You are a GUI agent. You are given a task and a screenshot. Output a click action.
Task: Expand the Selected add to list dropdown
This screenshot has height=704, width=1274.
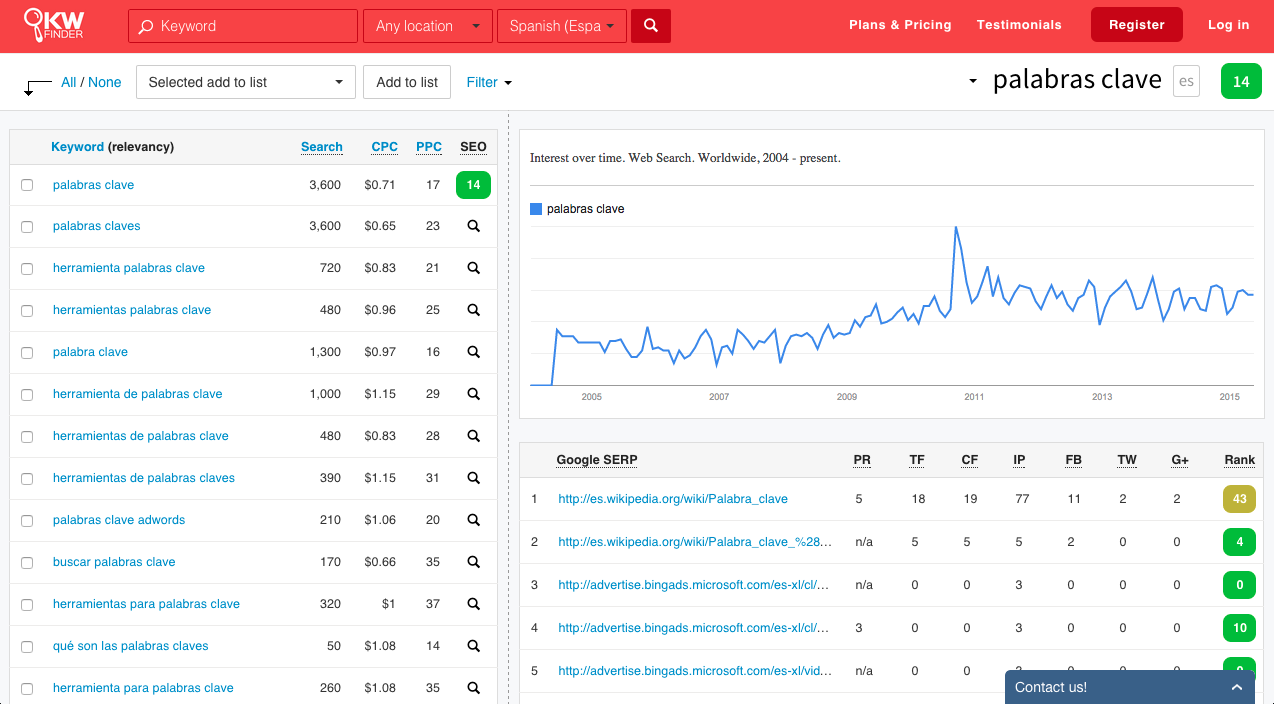[x=245, y=82]
